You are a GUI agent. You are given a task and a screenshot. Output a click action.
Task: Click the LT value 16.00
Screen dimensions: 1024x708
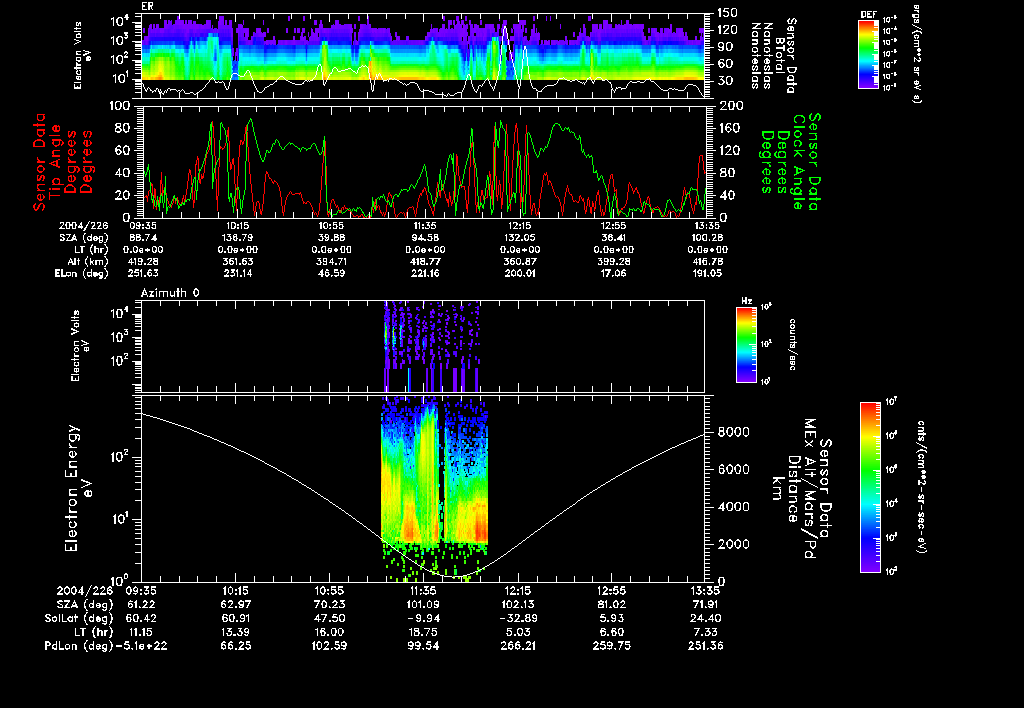[x=330, y=632]
